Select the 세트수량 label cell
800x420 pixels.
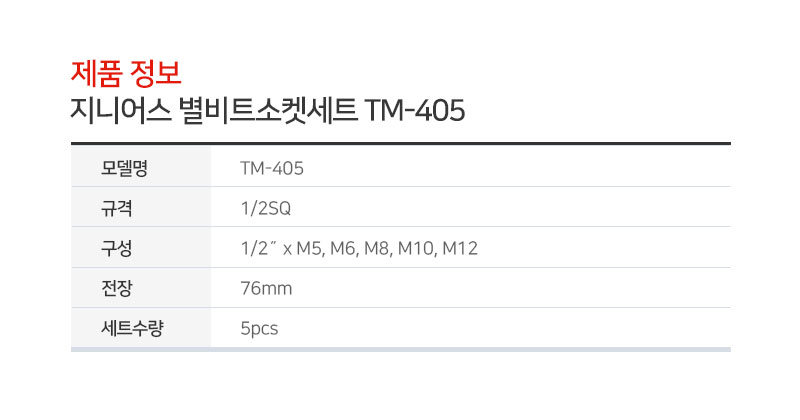point(141,328)
